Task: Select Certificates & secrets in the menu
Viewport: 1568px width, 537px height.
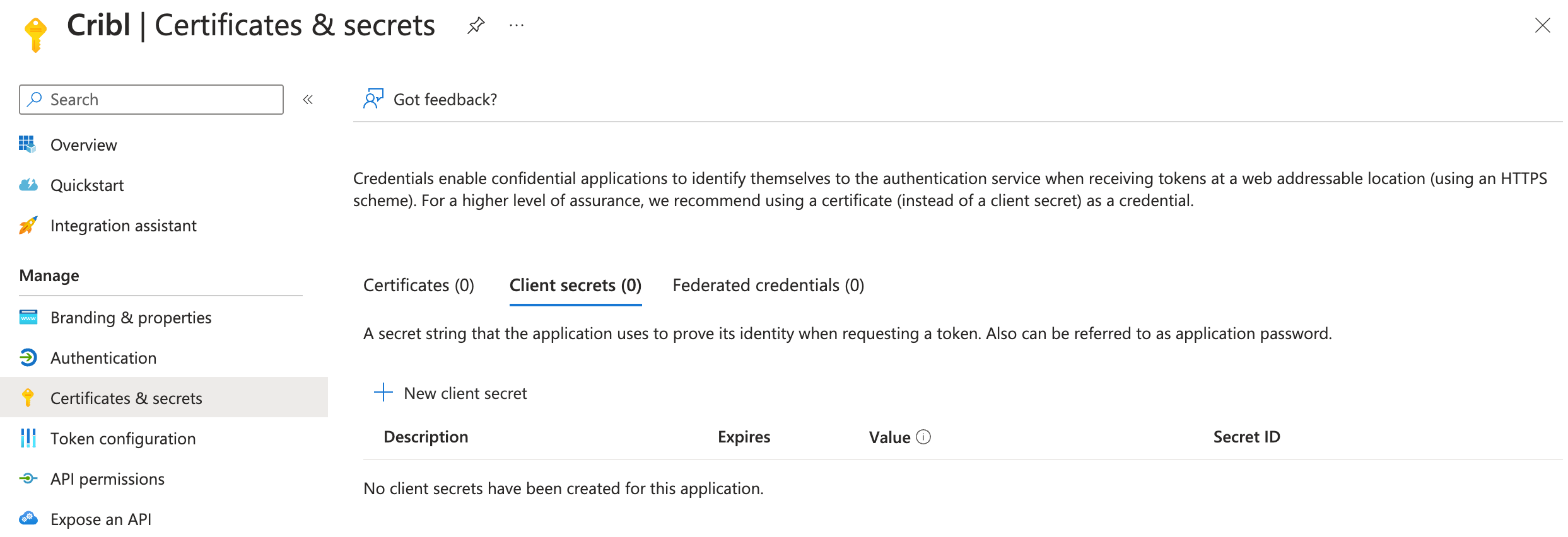Action: (126, 398)
